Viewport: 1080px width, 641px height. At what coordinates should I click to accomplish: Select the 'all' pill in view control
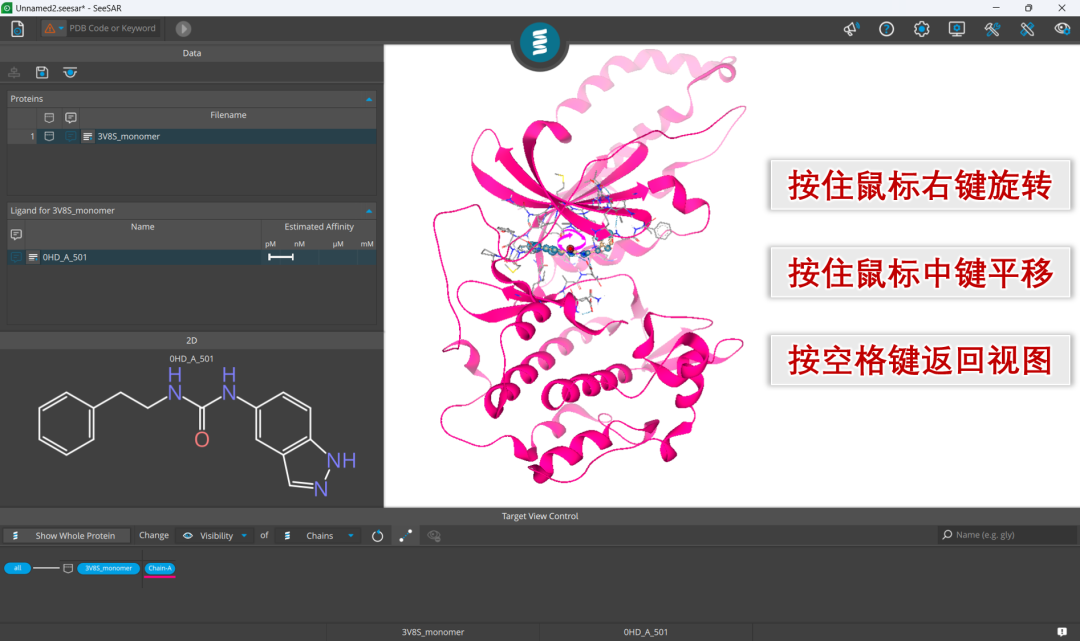(18, 568)
